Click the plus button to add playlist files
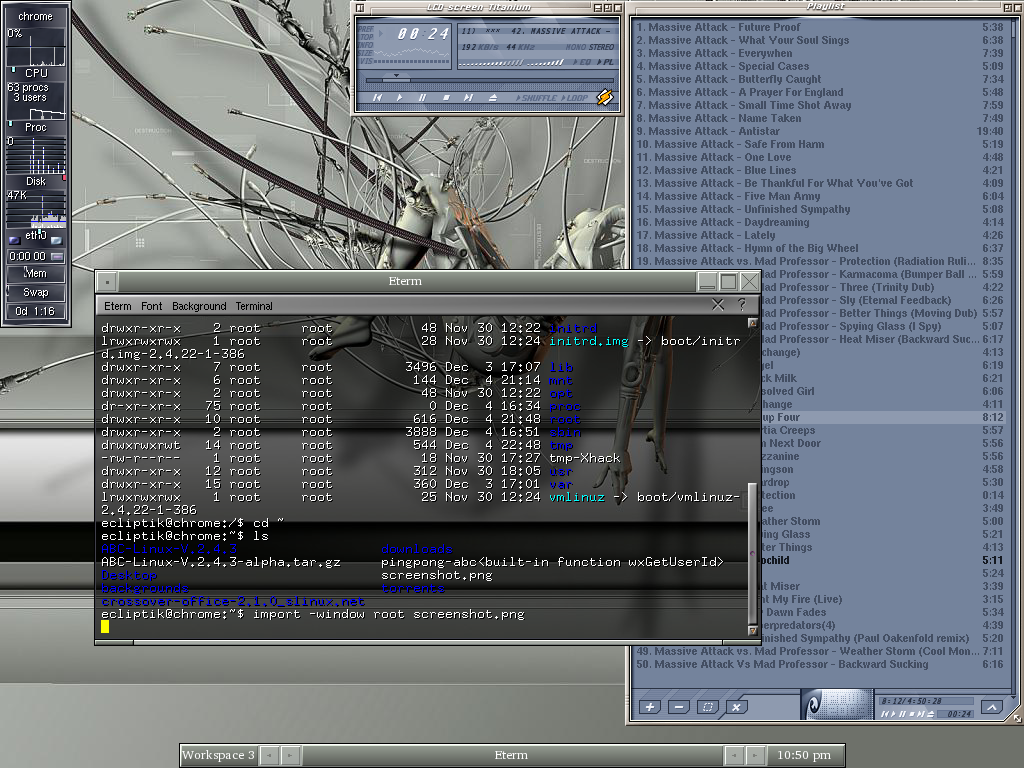 pos(650,707)
